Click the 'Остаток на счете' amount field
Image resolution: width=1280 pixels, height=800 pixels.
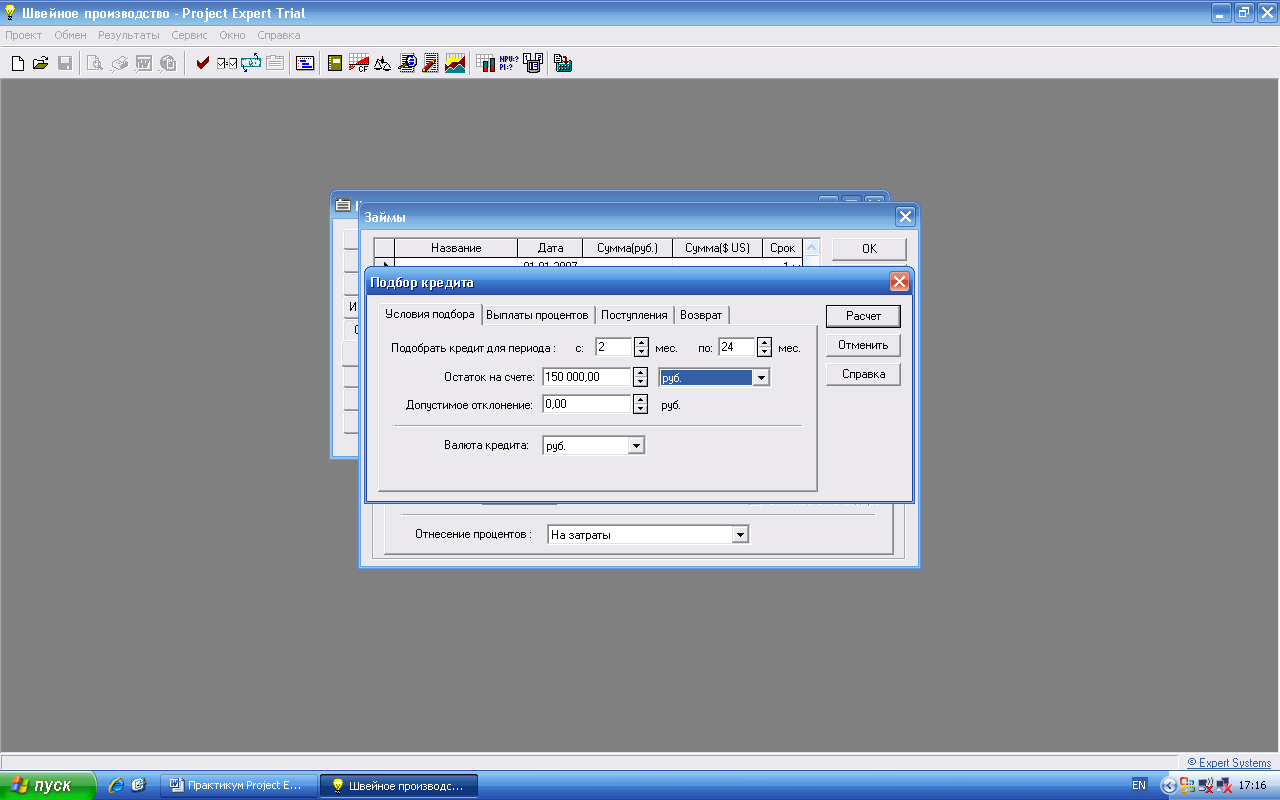pos(586,377)
